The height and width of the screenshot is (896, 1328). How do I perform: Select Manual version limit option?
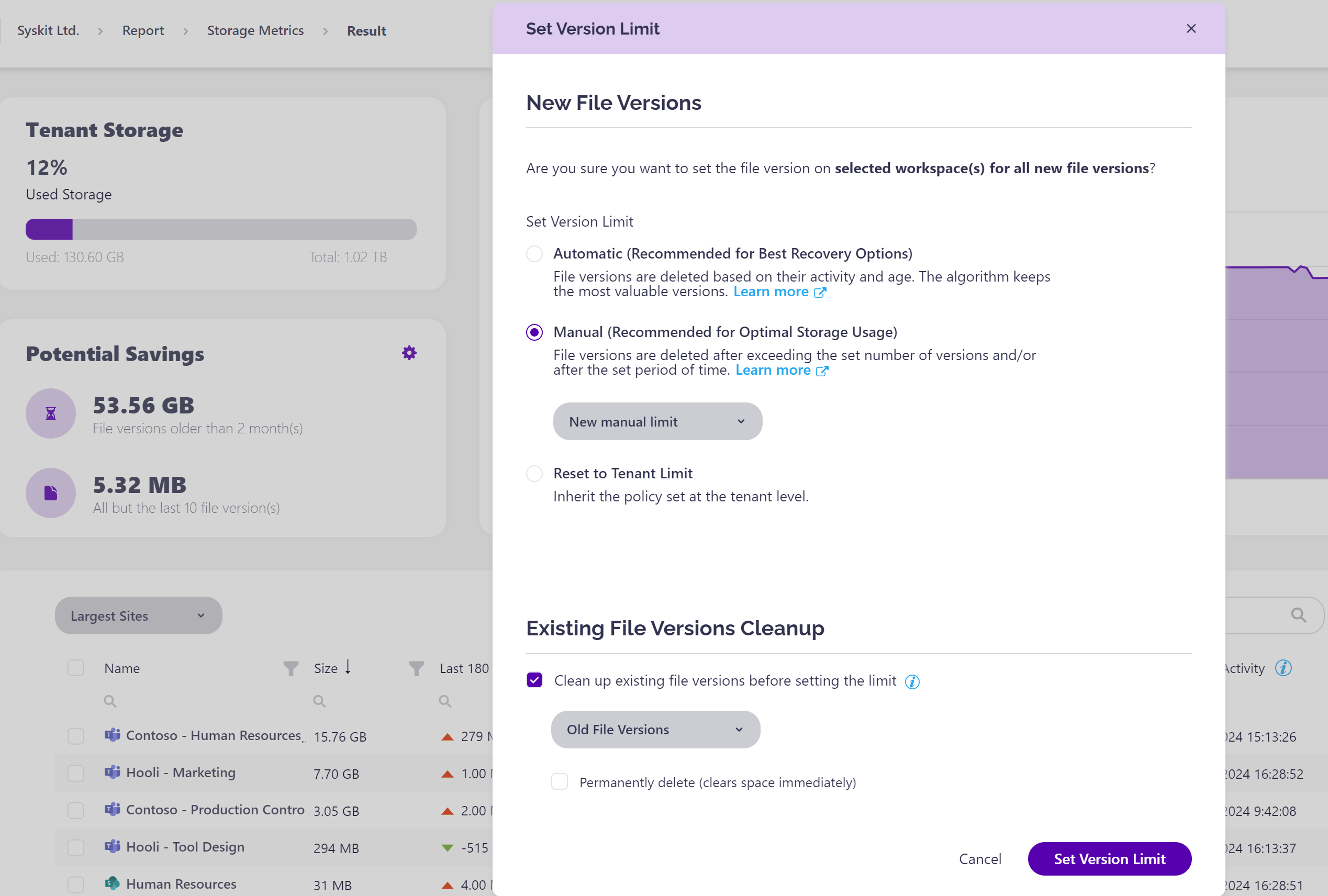pyautogui.click(x=534, y=332)
